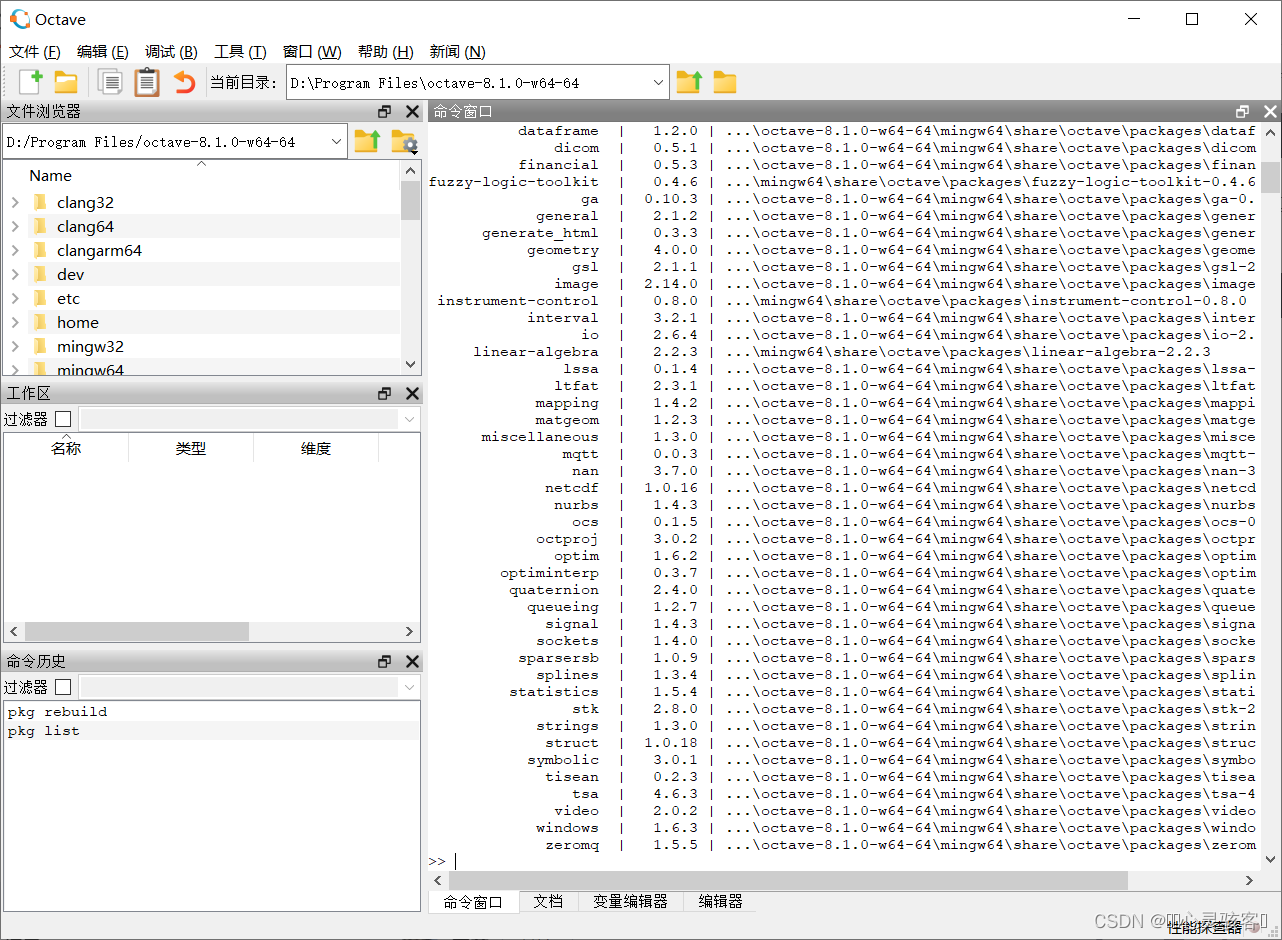Close the file browser panel
Screen dimensions: 1282x940
point(412,112)
